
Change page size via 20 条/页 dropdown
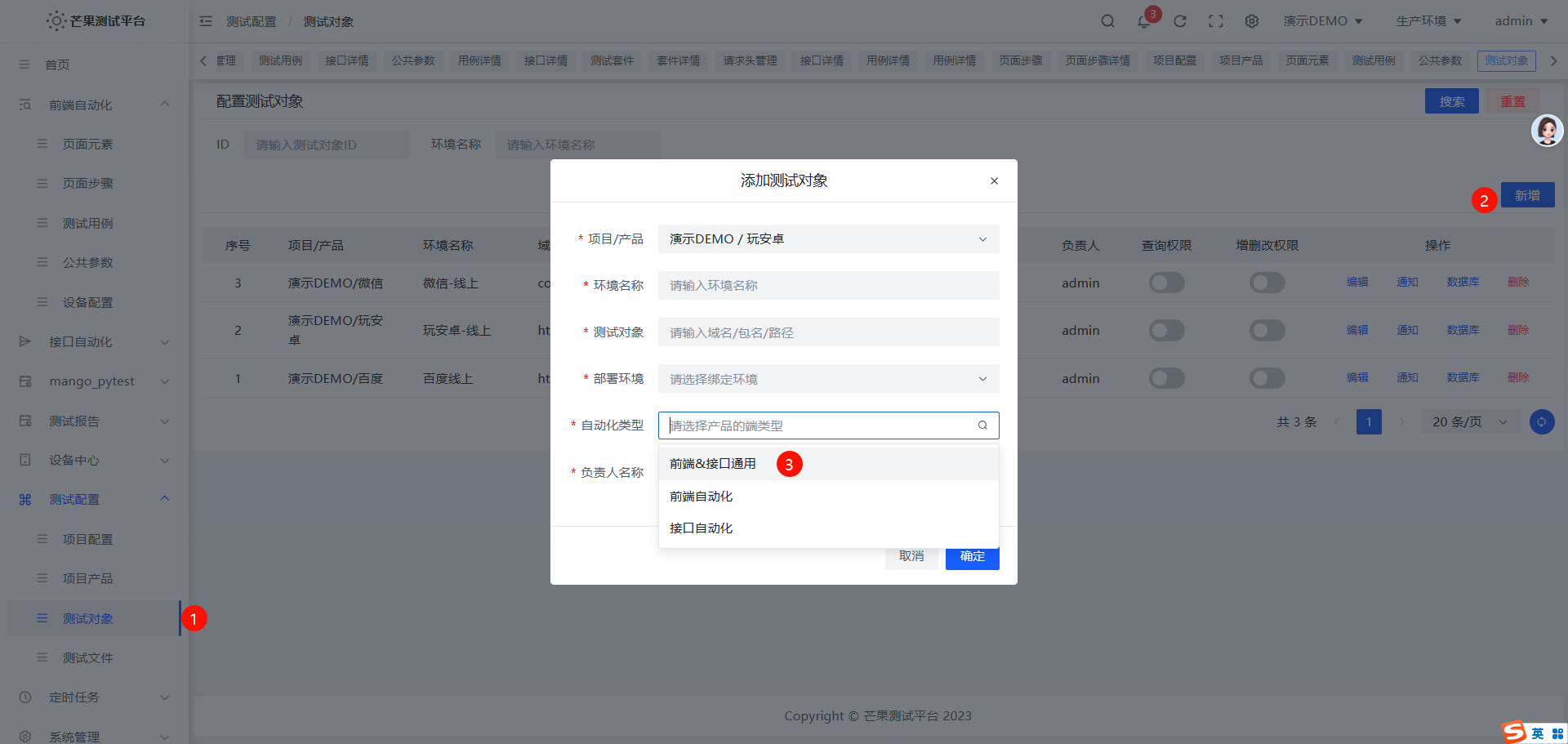(x=1468, y=421)
